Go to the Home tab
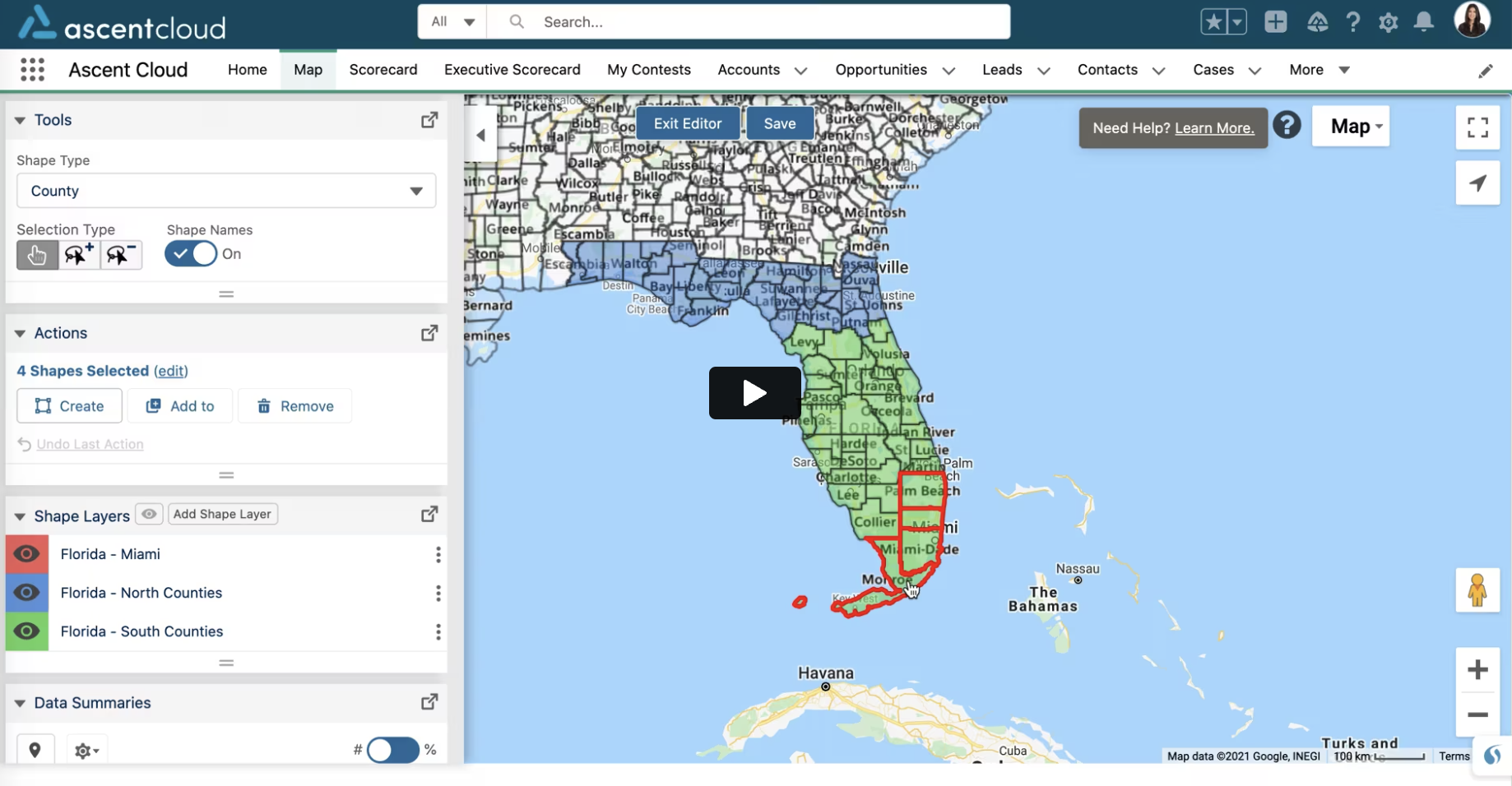The height and width of the screenshot is (786, 1512). click(x=247, y=70)
